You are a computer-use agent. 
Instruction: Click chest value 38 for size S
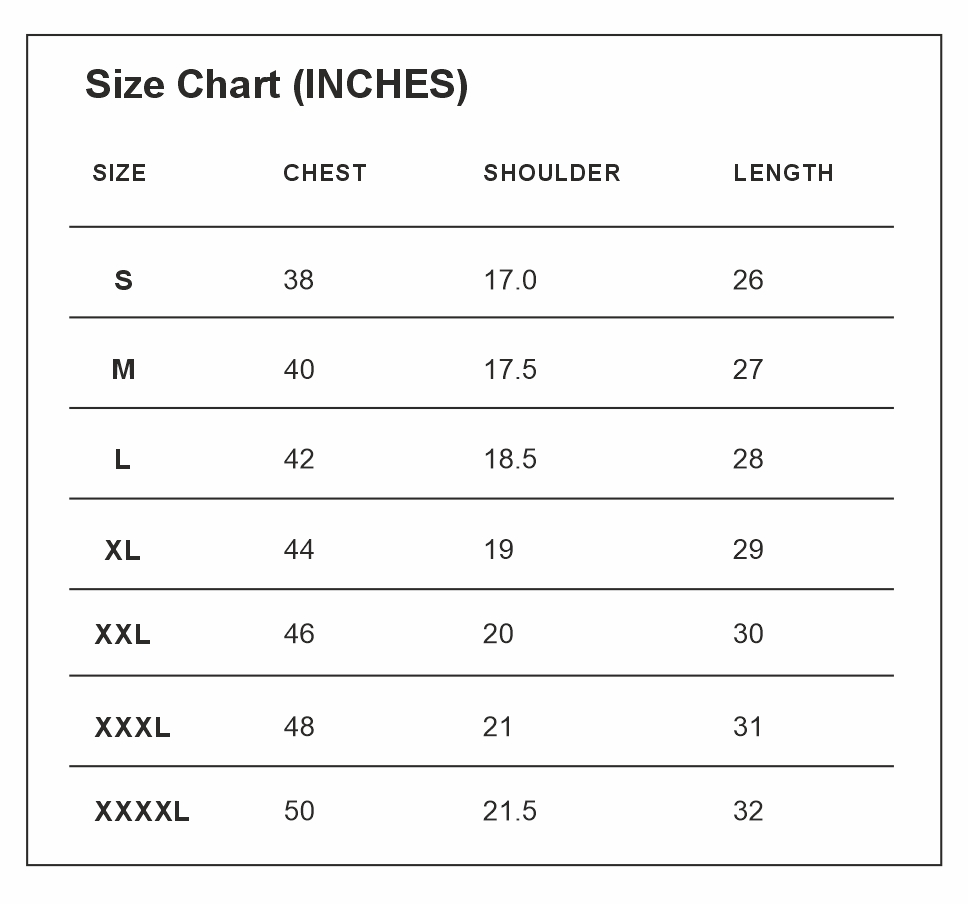pyautogui.click(x=299, y=280)
